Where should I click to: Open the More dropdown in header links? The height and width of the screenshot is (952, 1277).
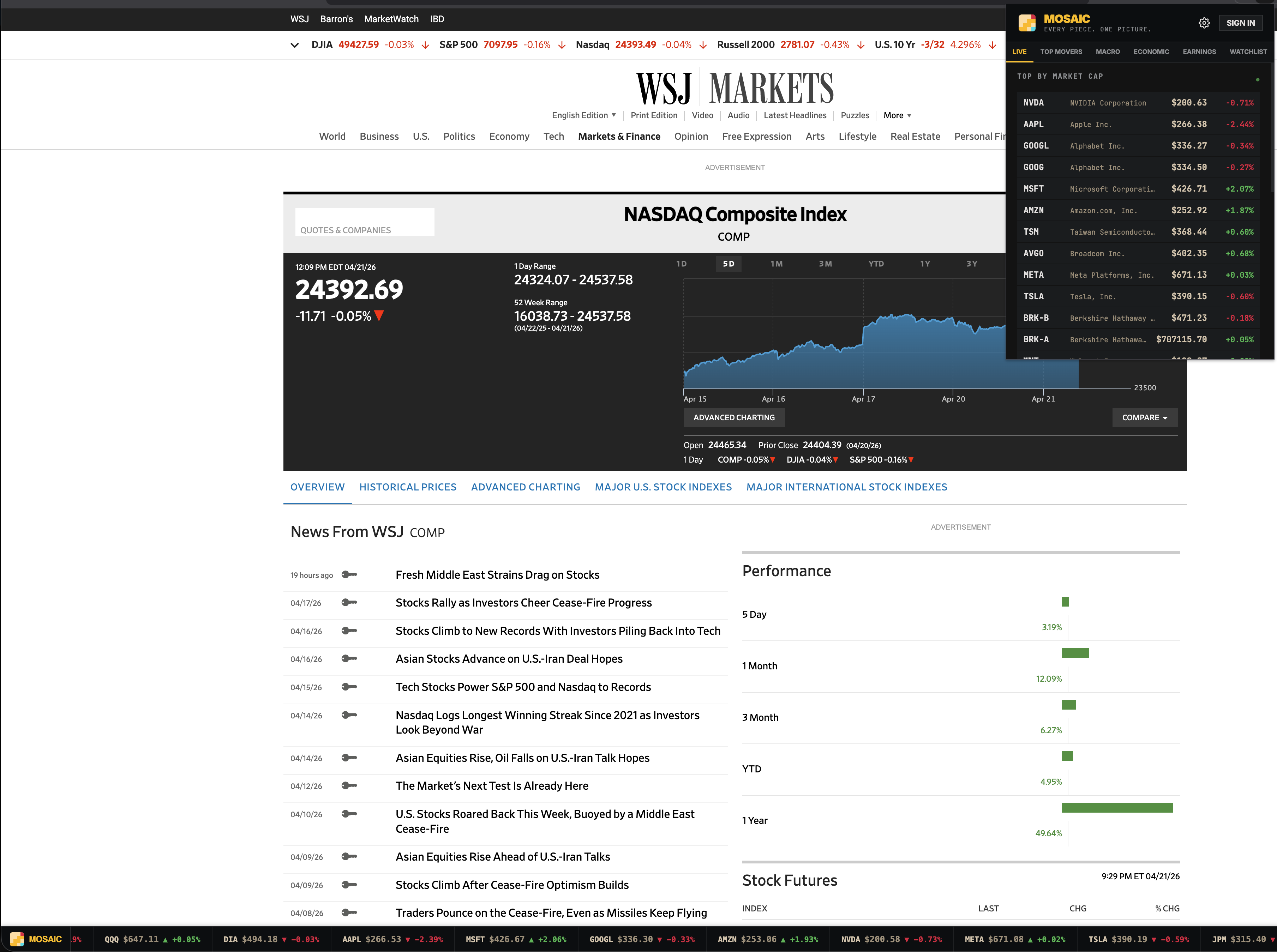897,115
